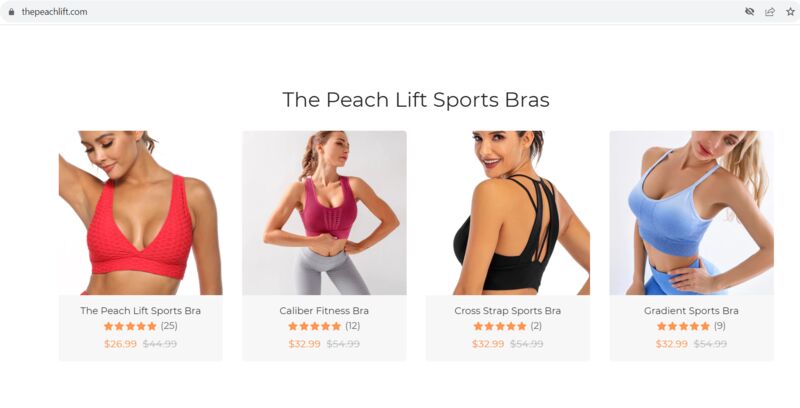The width and height of the screenshot is (800, 408).
Task: Click The Peach Lift Sports Bra title
Action: 141,311
